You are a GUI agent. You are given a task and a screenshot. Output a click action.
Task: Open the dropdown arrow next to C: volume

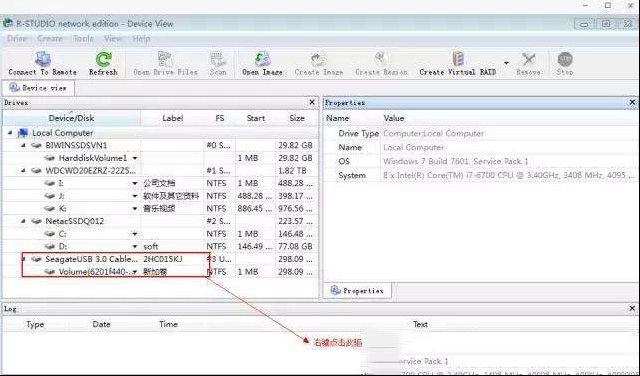pyautogui.click(x=134, y=234)
